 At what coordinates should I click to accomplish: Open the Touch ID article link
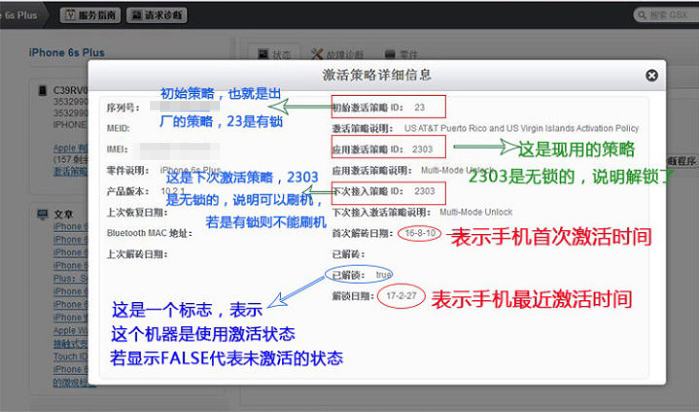click(x=70, y=356)
